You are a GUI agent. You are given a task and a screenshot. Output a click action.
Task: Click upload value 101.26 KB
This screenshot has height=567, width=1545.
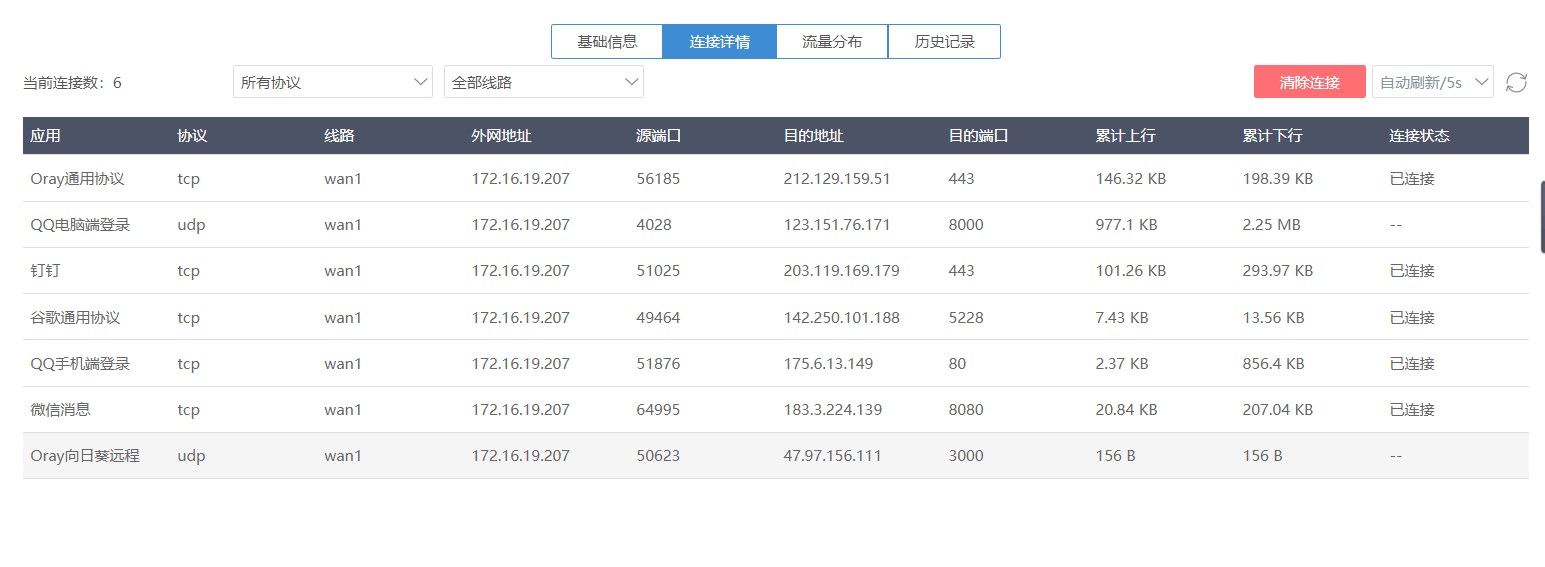click(x=1131, y=271)
